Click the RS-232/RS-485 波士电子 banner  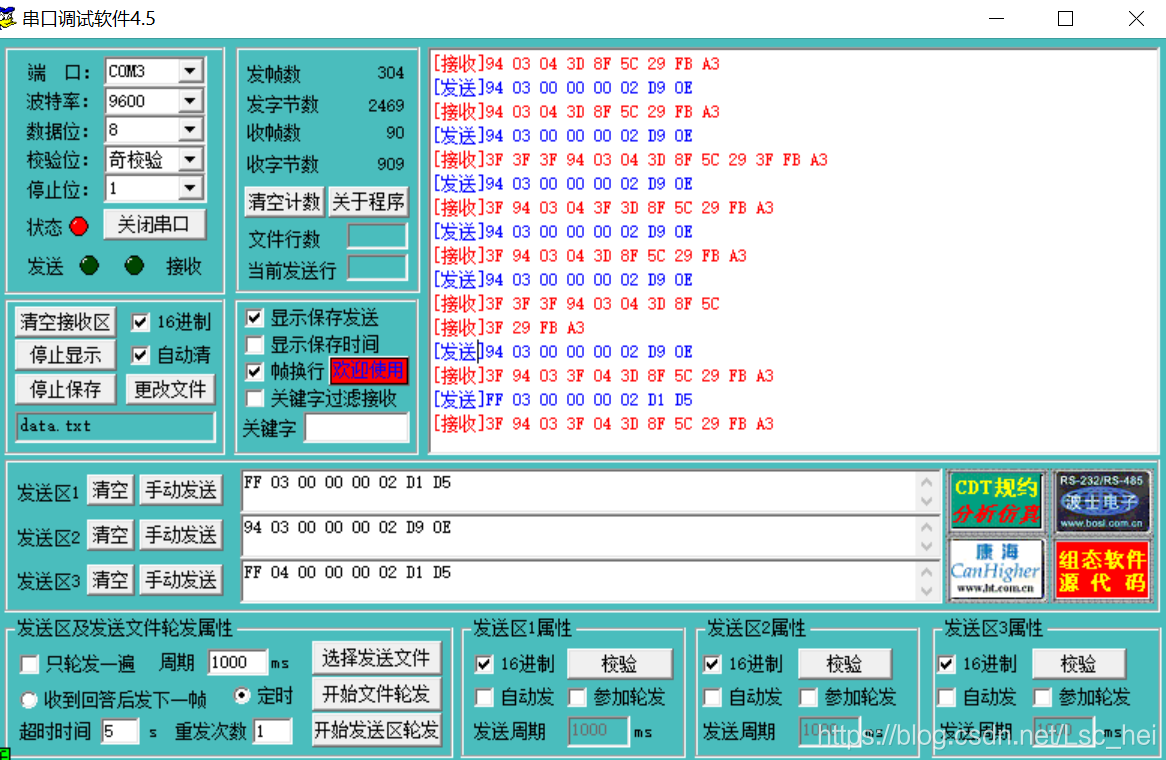tap(1102, 501)
